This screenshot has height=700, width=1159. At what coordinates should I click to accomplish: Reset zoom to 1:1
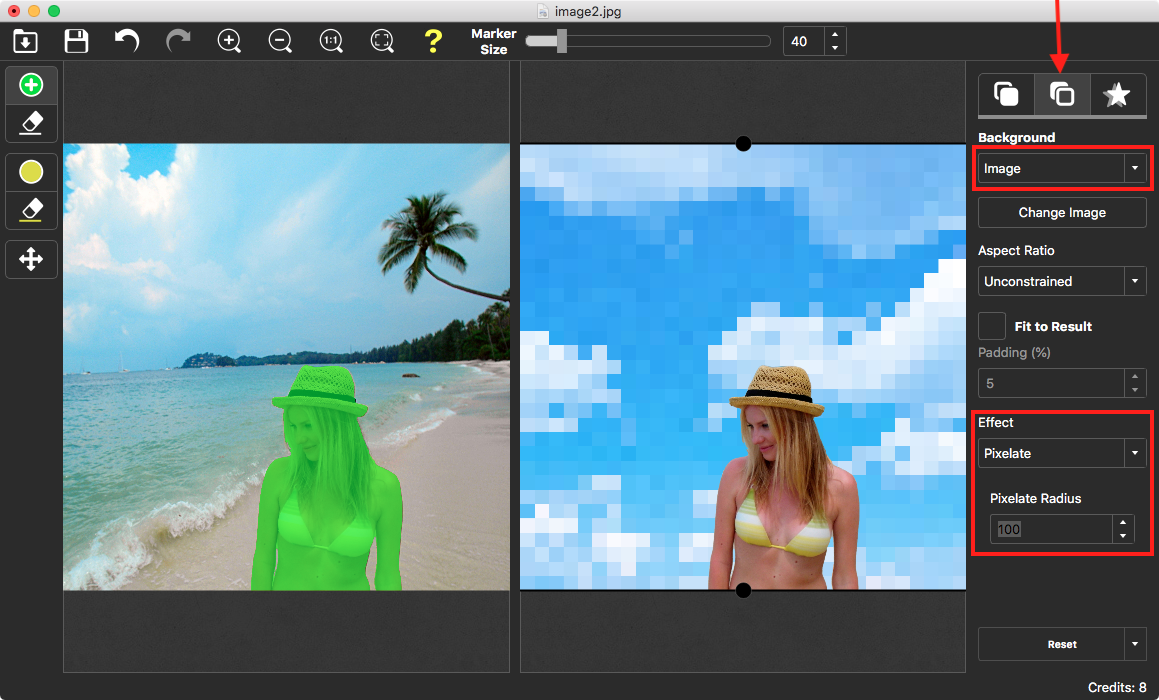pos(331,41)
